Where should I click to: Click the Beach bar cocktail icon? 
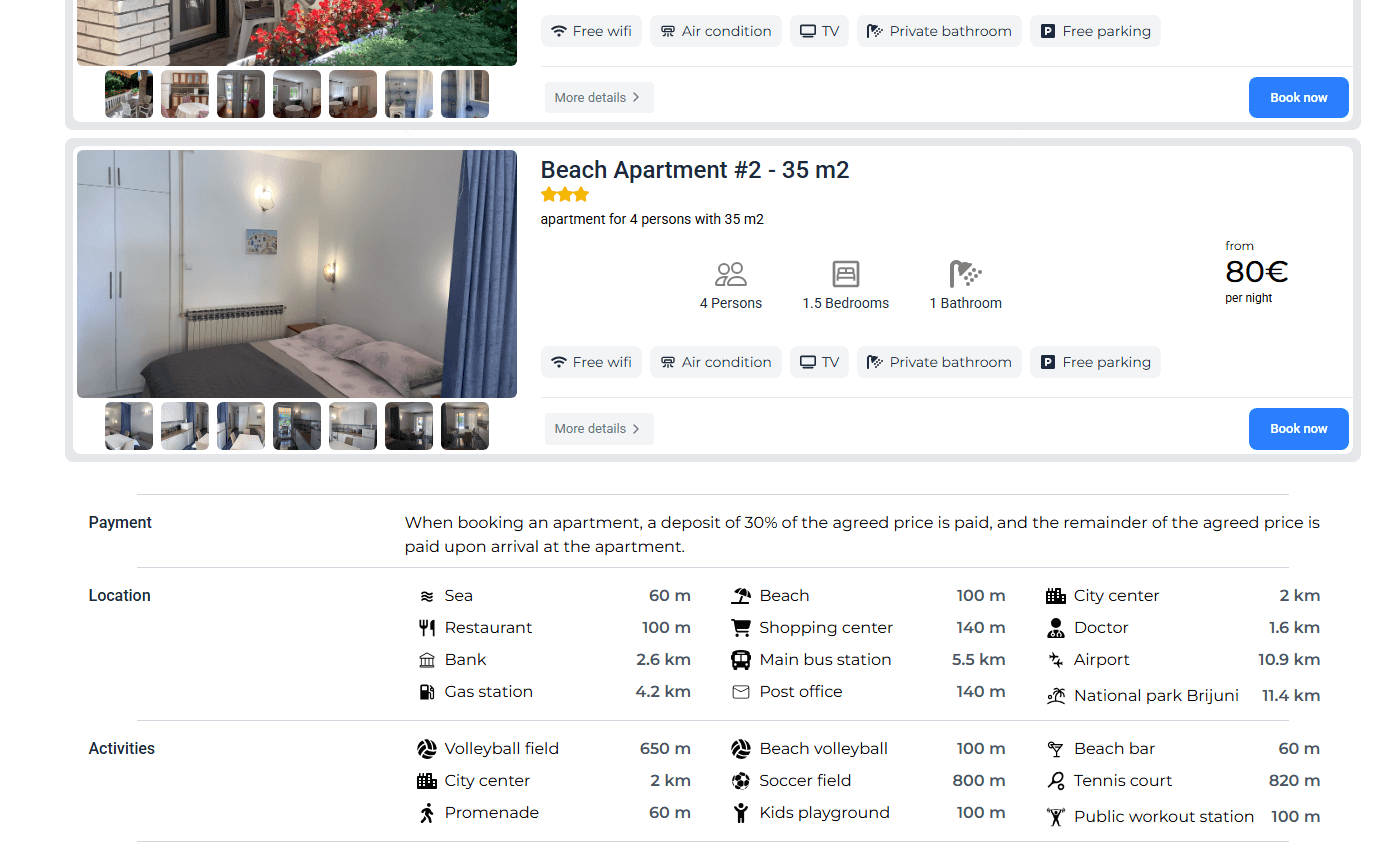click(1055, 749)
